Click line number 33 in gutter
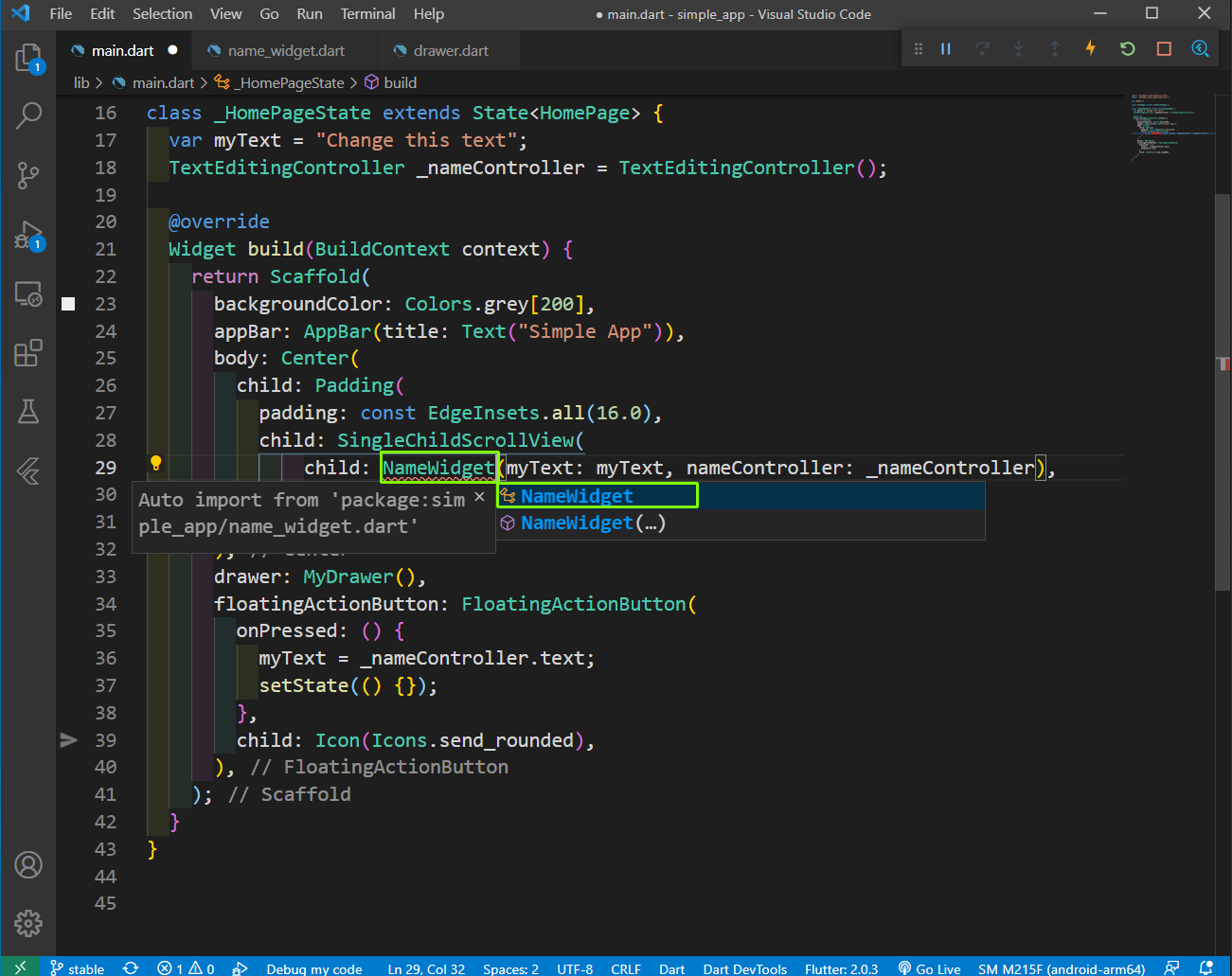The height and width of the screenshot is (976, 1232). [x=105, y=577]
